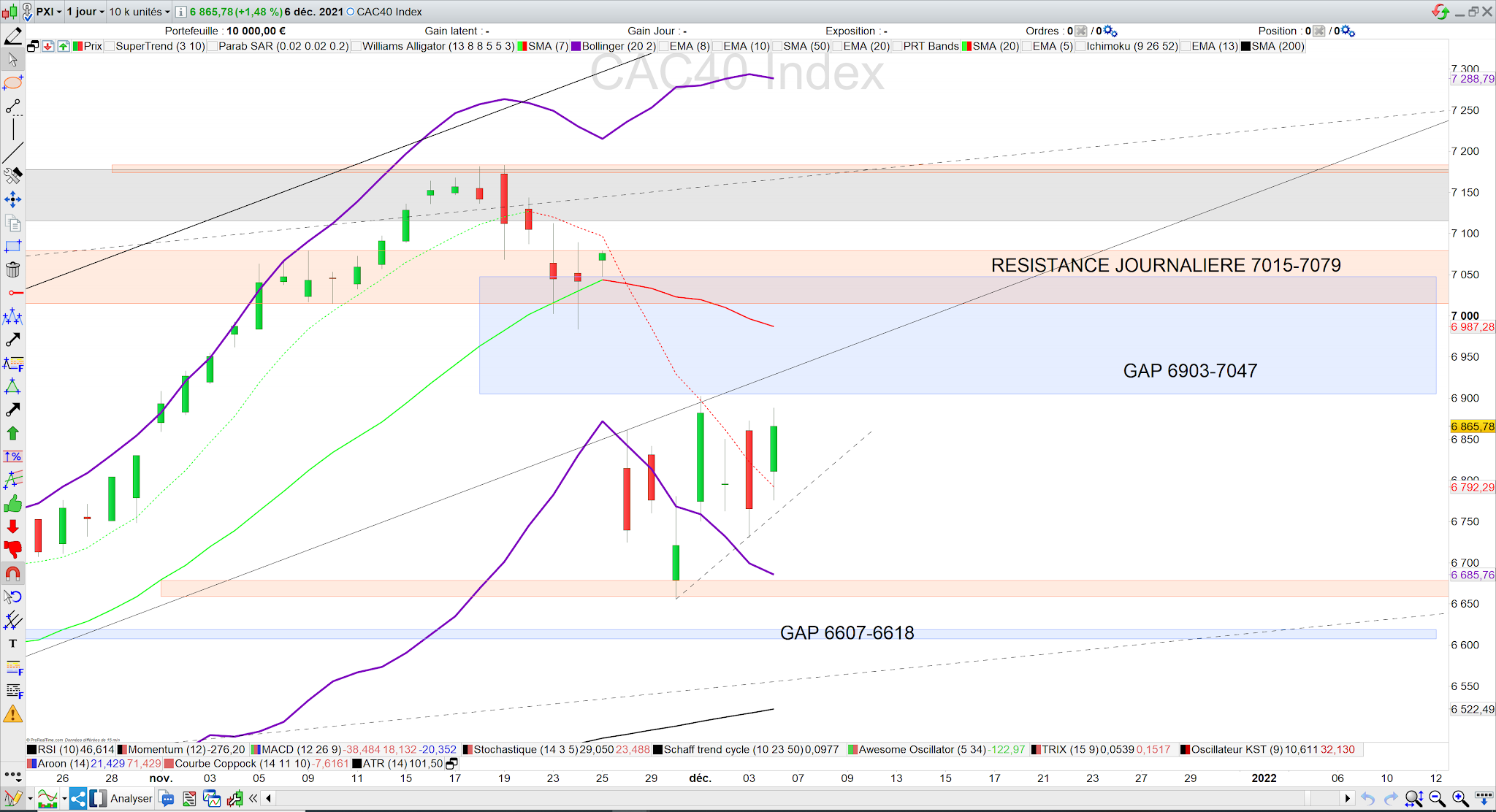Click the SMA (200) black color swatch
The width and height of the screenshot is (1496, 812).
click(x=1245, y=46)
